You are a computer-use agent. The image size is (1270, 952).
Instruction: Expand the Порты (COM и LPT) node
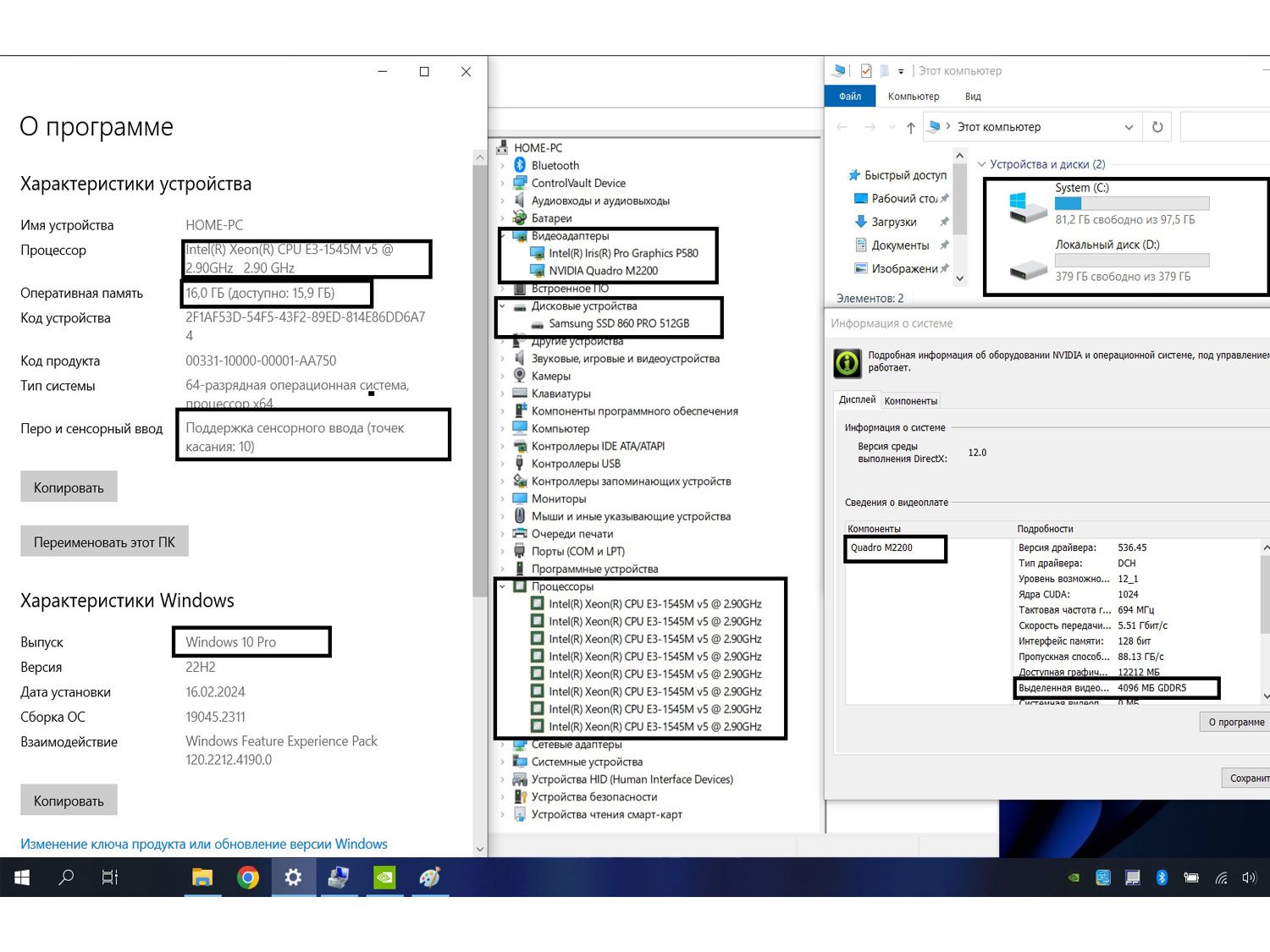click(x=502, y=551)
